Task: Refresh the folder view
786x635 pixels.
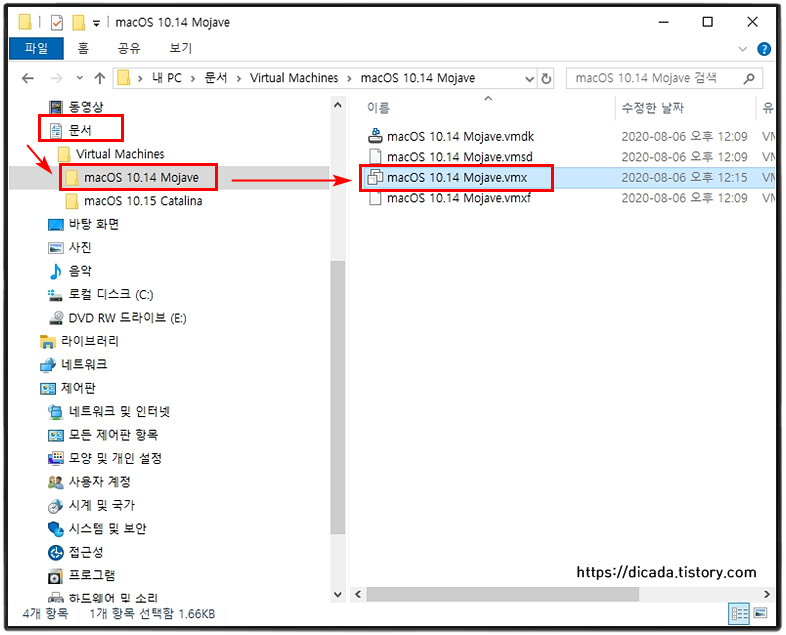Action: tap(546, 79)
